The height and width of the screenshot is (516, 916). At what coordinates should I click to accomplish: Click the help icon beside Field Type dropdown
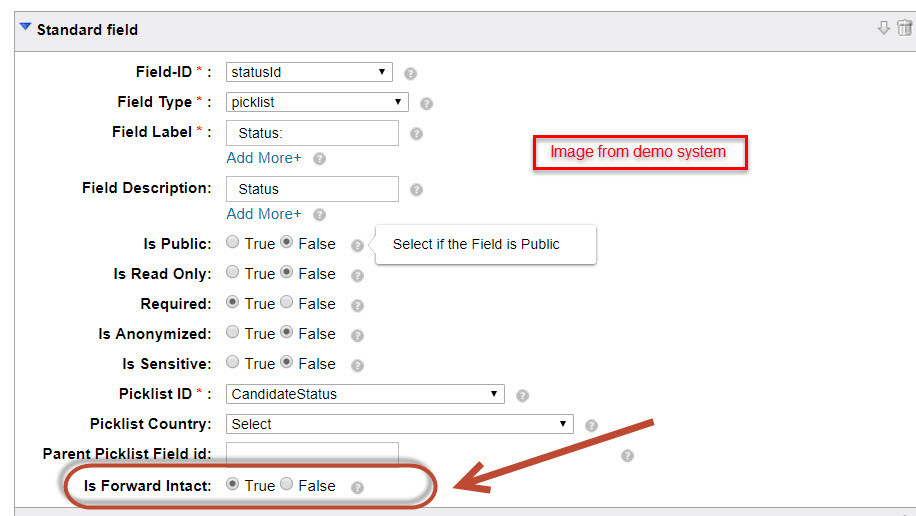tap(426, 103)
